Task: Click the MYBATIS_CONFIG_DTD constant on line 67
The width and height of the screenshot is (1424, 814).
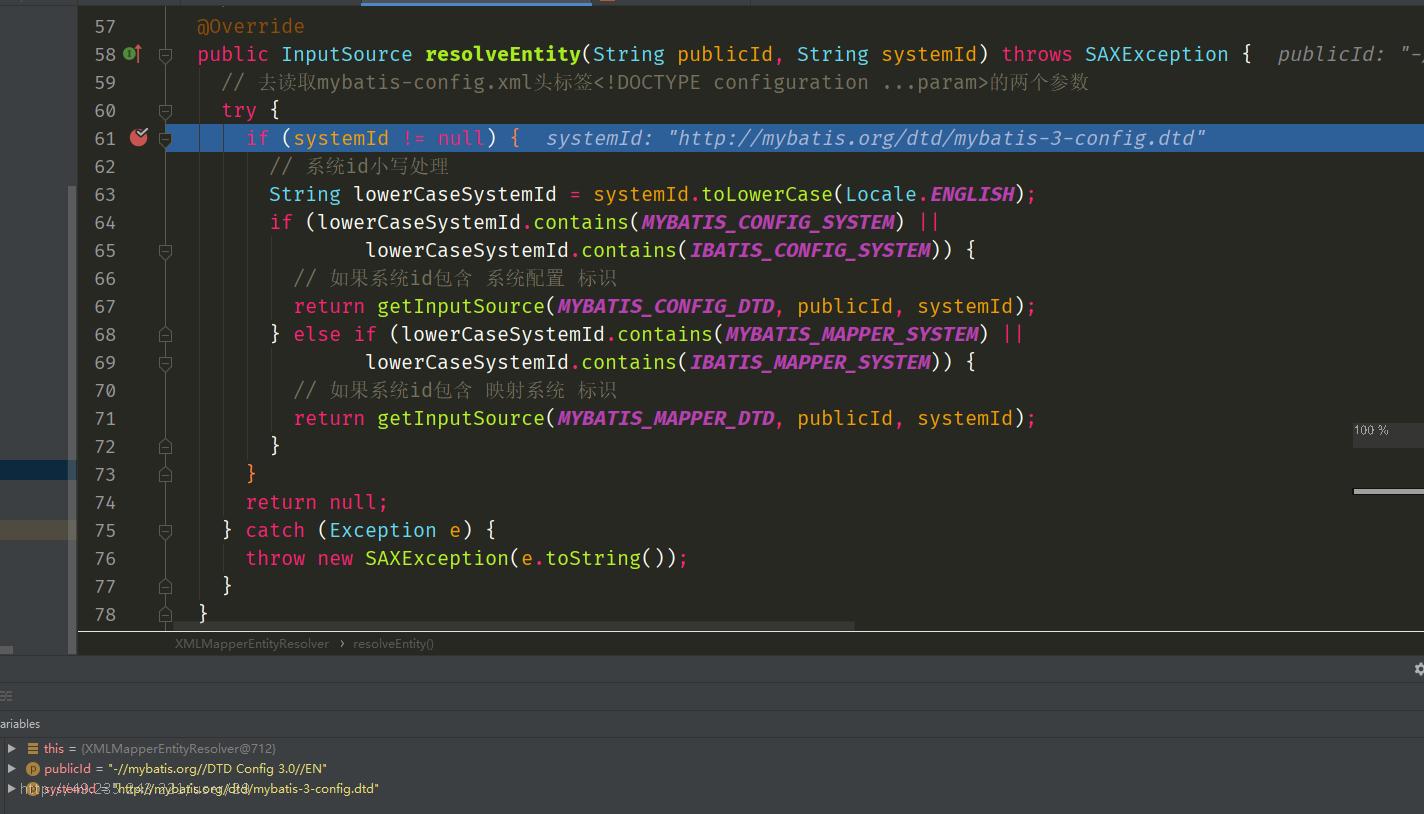Action: pos(666,306)
